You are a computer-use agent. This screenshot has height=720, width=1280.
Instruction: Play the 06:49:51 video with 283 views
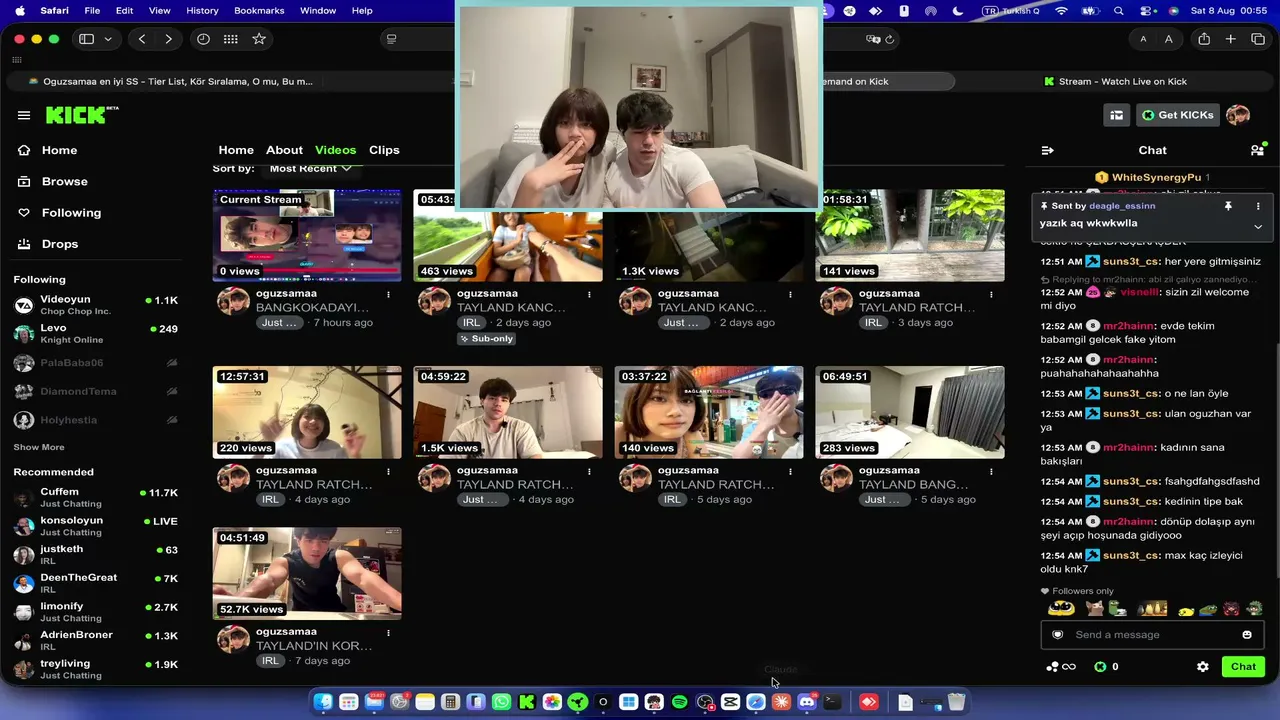(x=910, y=412)
